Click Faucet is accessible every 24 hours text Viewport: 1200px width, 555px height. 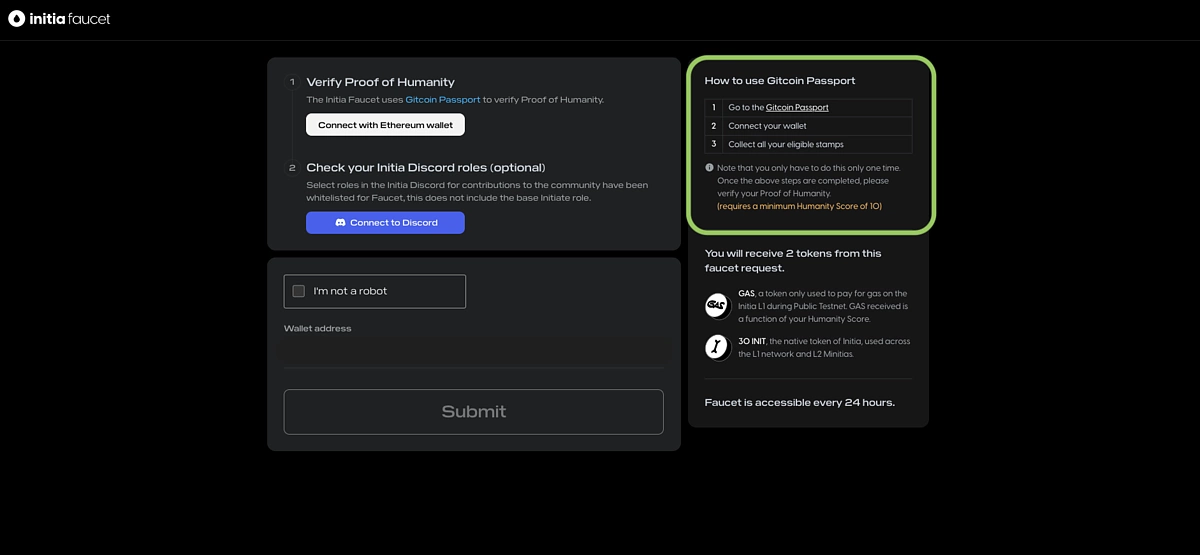point(800,403)
